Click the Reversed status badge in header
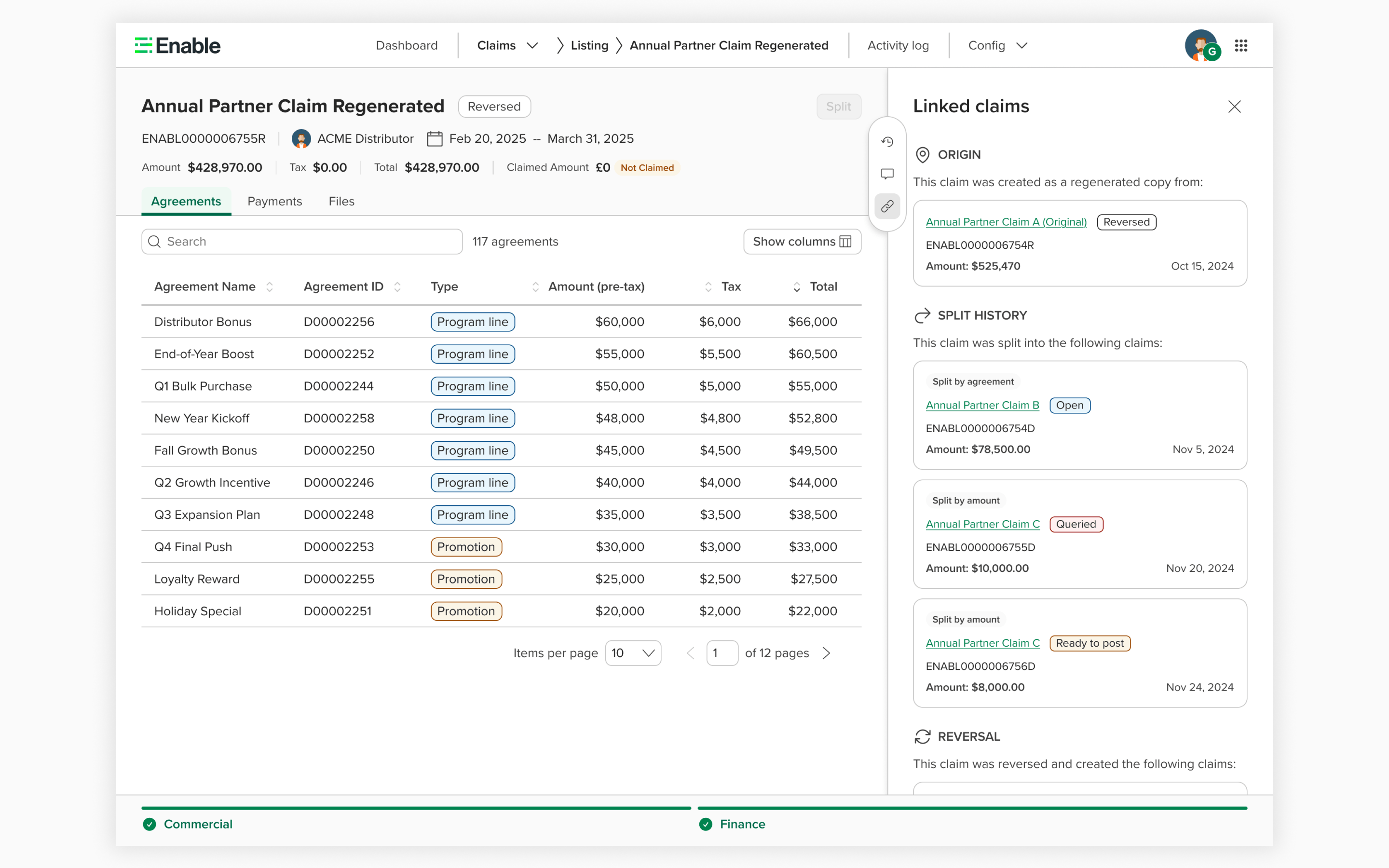The width and height of the screenshot is (1389, 868). (494, 107)
